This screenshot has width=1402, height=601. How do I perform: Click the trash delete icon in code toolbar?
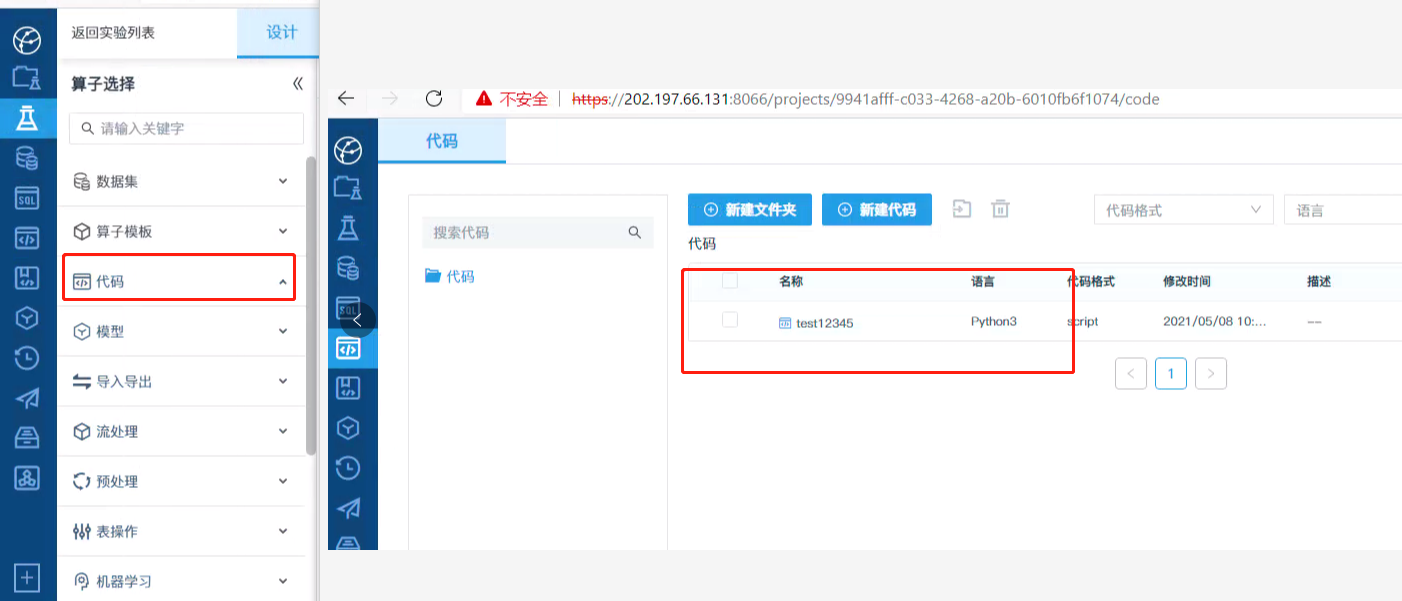pyautogui.click(x=1000, y=209)
